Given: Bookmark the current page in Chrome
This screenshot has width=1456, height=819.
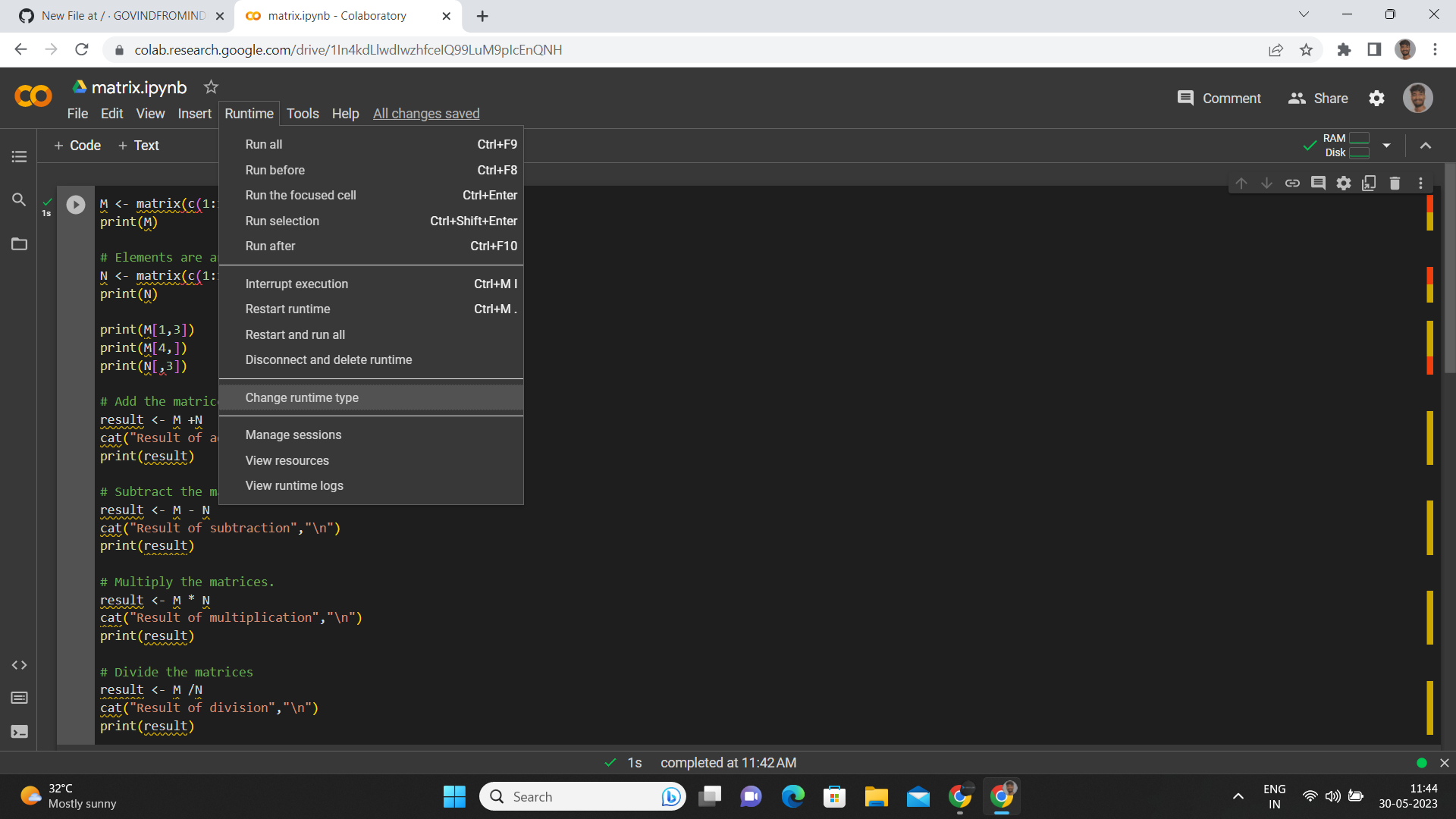Looking at the screenshot, I should tap(1306, 49).
